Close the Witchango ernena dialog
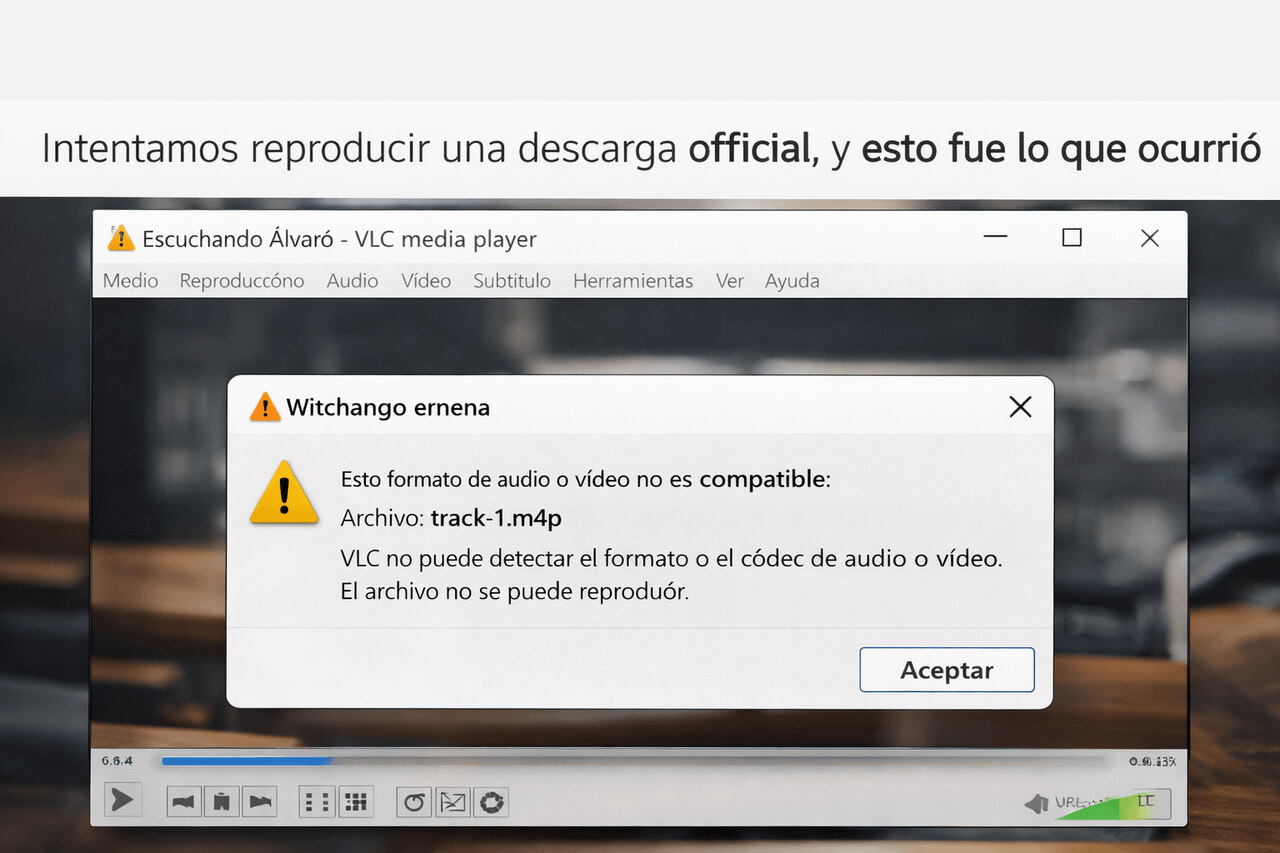This screenshot has height=853, width=1280. (1019, 407)
